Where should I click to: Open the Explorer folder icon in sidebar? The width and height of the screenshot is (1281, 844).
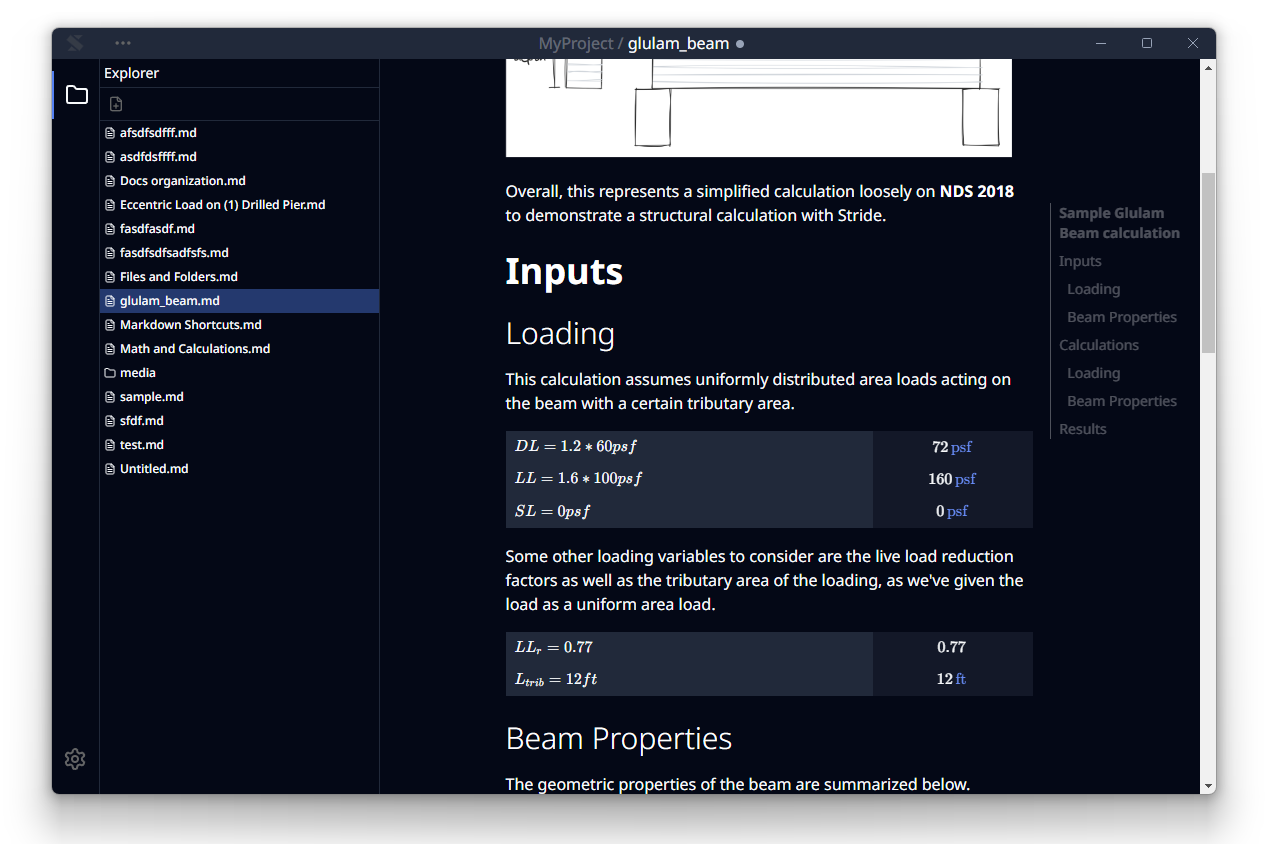pyautogui.click(x=76, y=95)
